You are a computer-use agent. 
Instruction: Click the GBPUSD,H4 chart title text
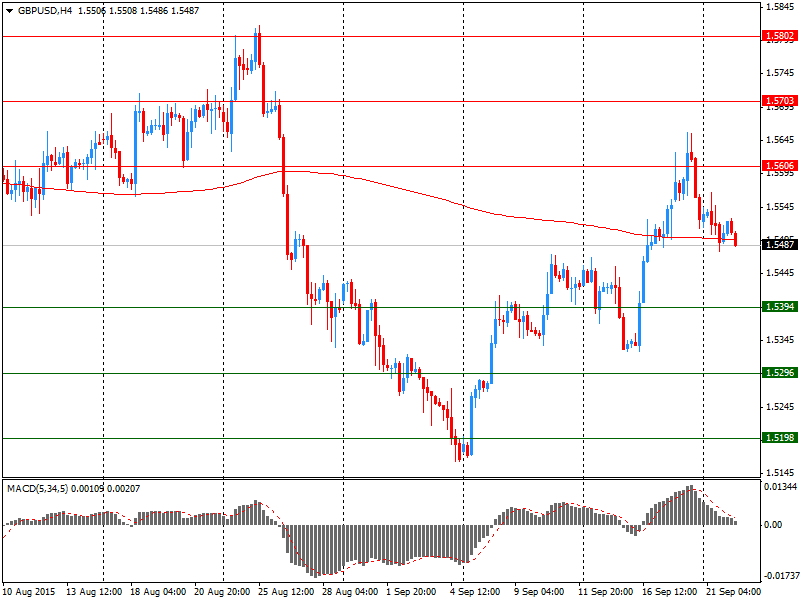(44, 11)
